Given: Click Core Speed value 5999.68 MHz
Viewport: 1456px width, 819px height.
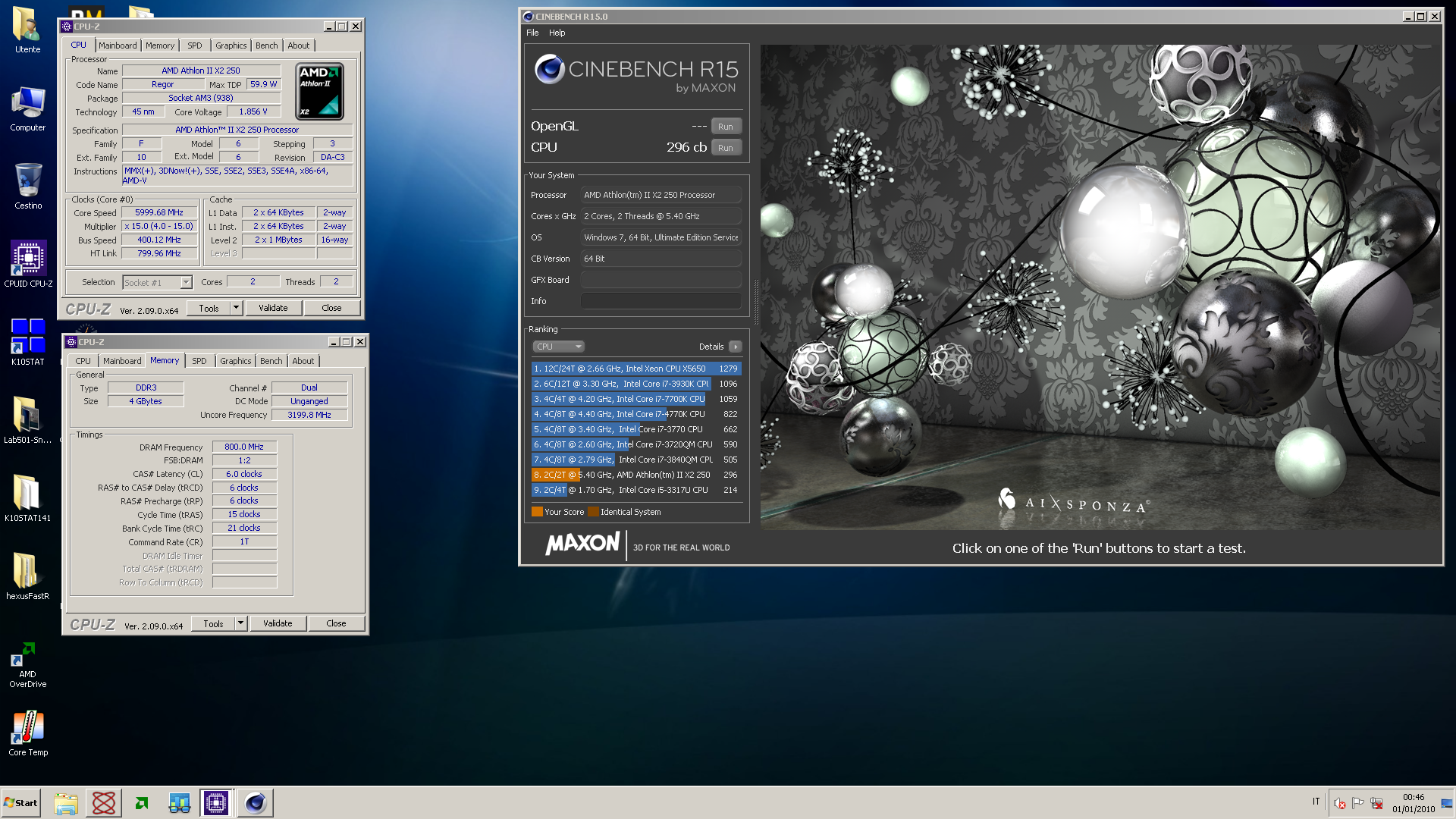Looking at the screenshot, I should coord(159,212).
